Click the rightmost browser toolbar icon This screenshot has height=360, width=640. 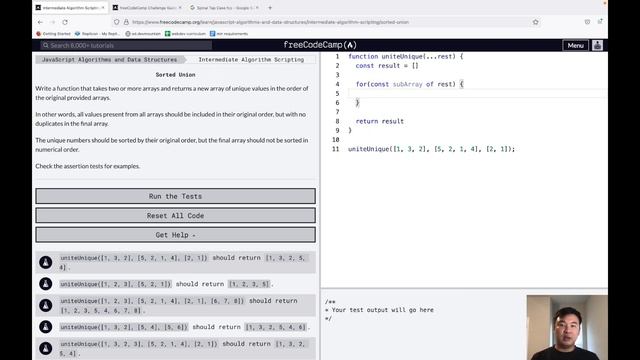pos(600,22)
